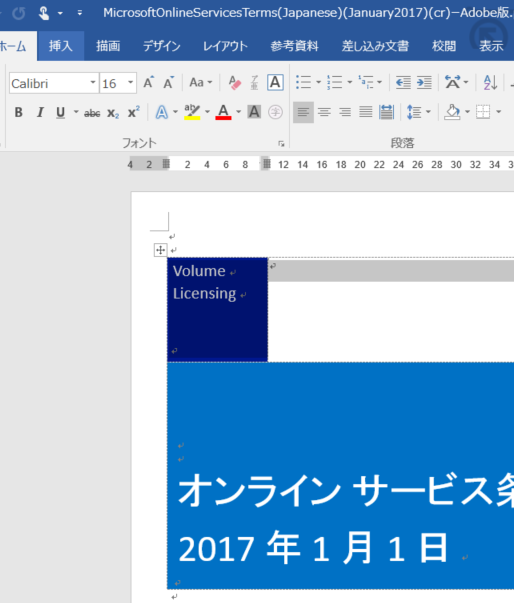This screenshot has height=603, width=514.
Task: Open font dialog launcher
Action: (281, 144)
